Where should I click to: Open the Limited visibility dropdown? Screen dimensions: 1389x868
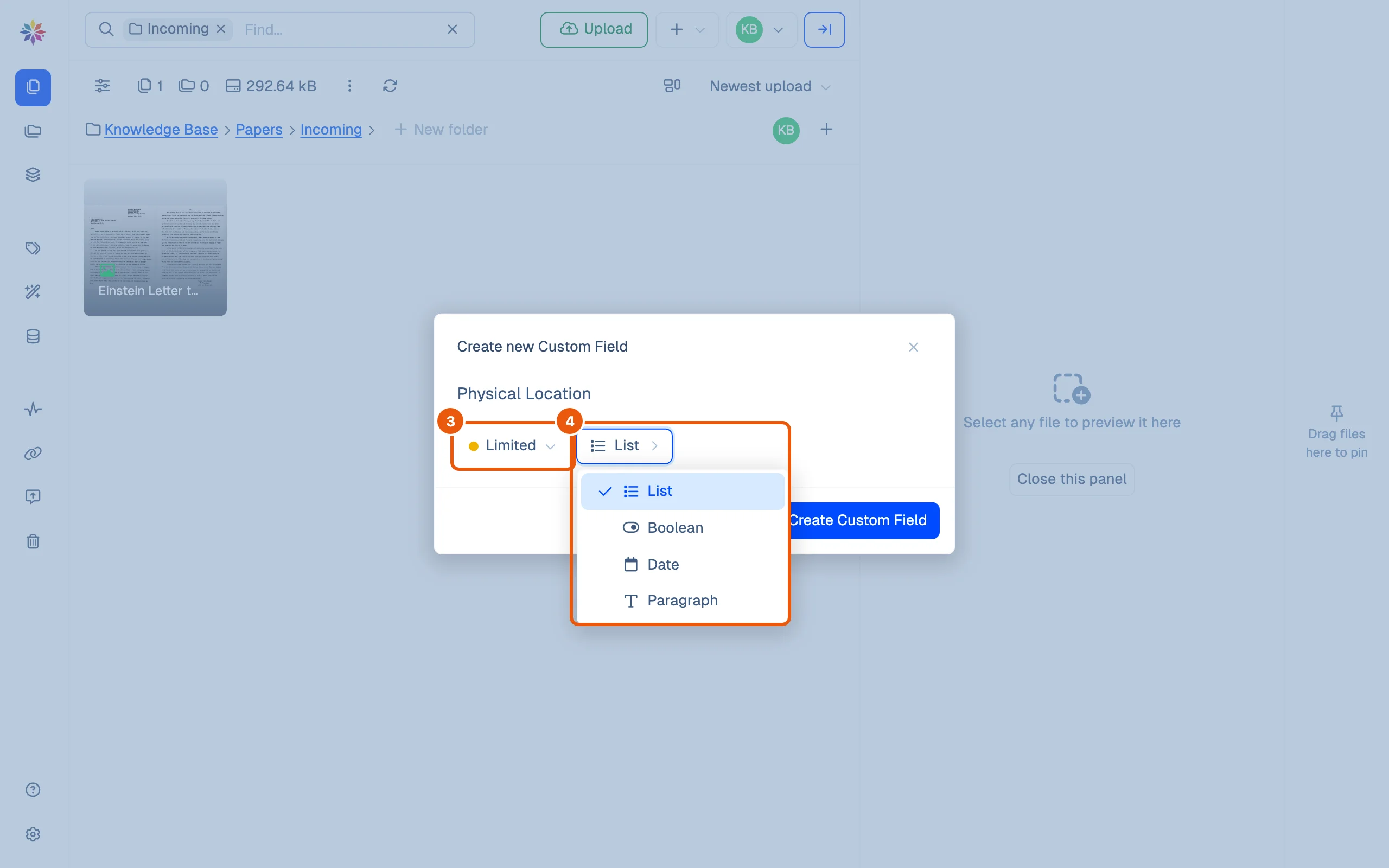pos(512,445)
